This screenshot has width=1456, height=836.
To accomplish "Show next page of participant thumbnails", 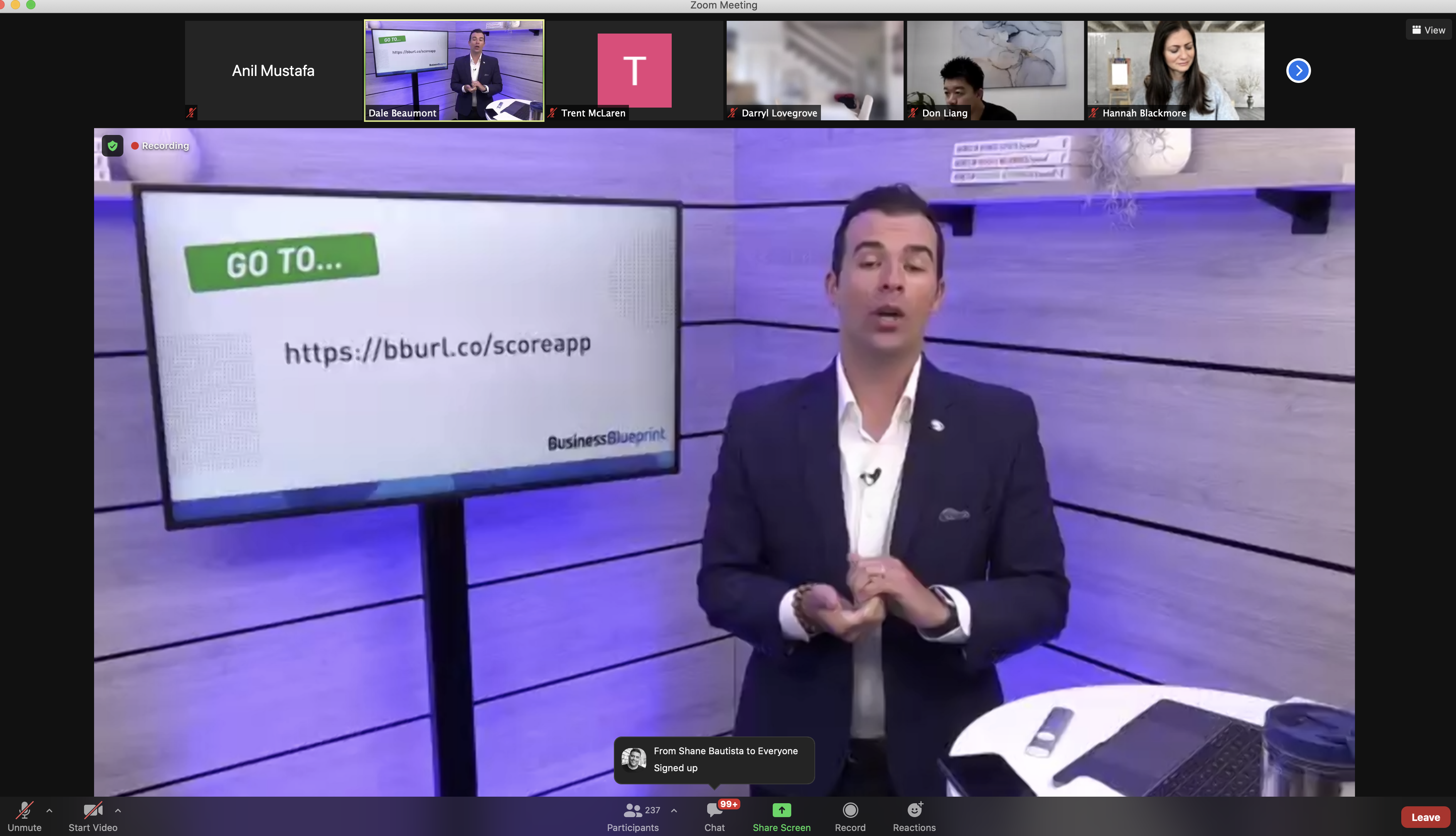I will click(1298, 71).
